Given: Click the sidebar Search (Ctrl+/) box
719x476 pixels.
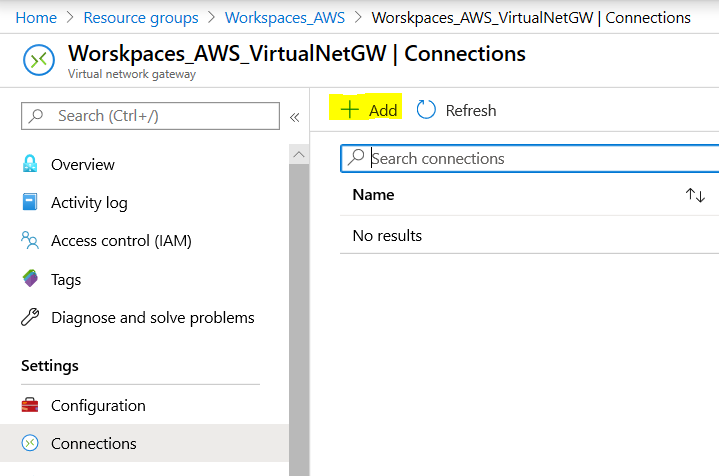Looking at the screenshot, I should pyautogui.click(x=150, y=116).
